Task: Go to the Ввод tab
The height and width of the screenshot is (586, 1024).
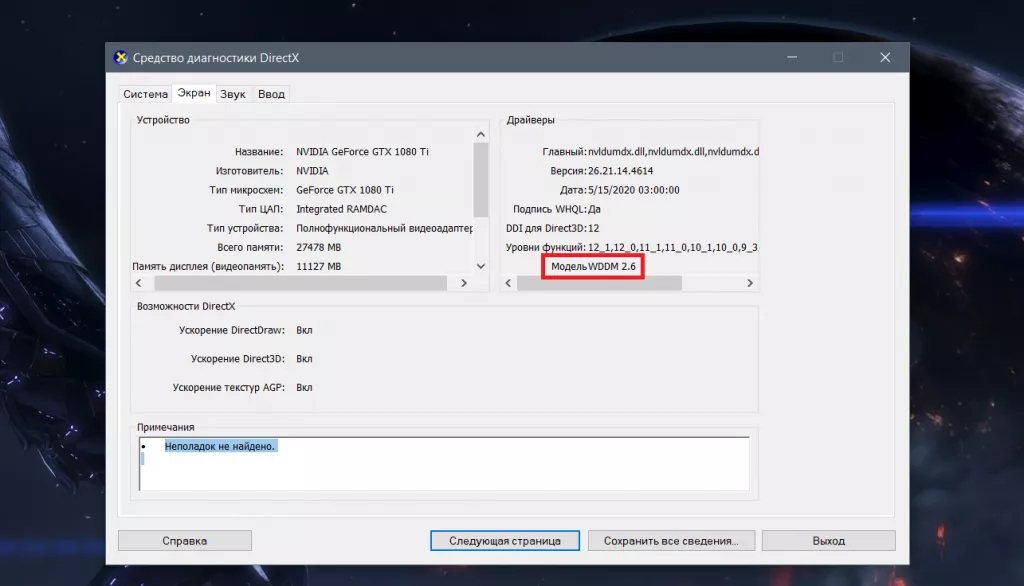Action: [x=271, y=94]
